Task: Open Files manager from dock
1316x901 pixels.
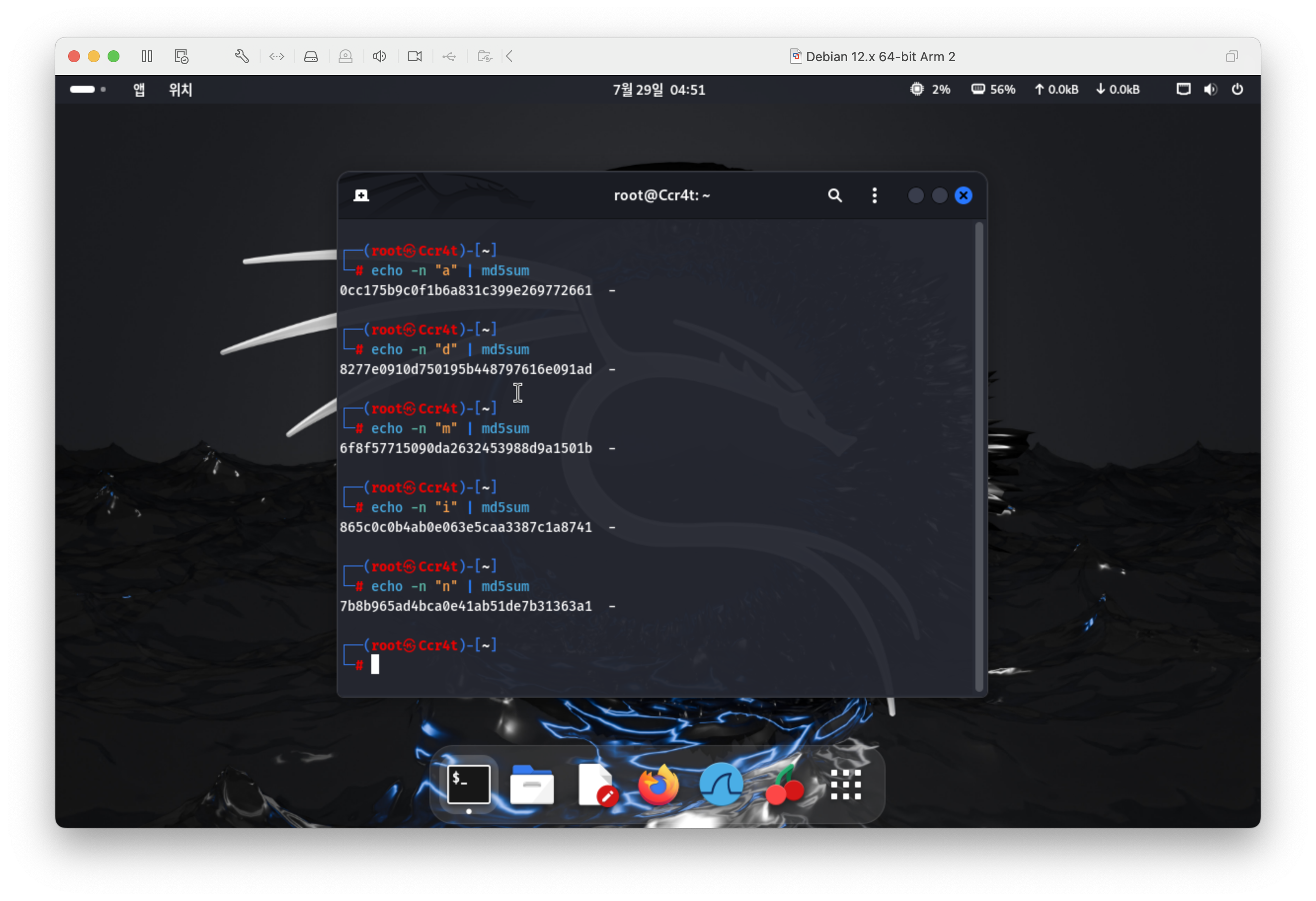Action: tap(532, 785)
